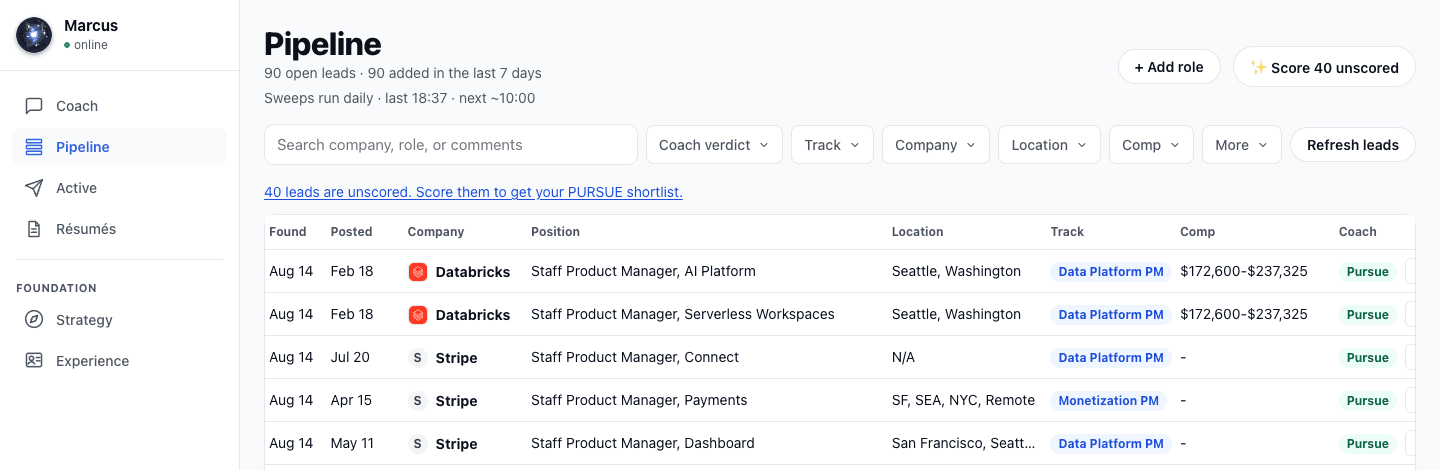Click the Active paper-plane icon
The height and width of the screenshot is (470, 1440).
coord(34,188)
